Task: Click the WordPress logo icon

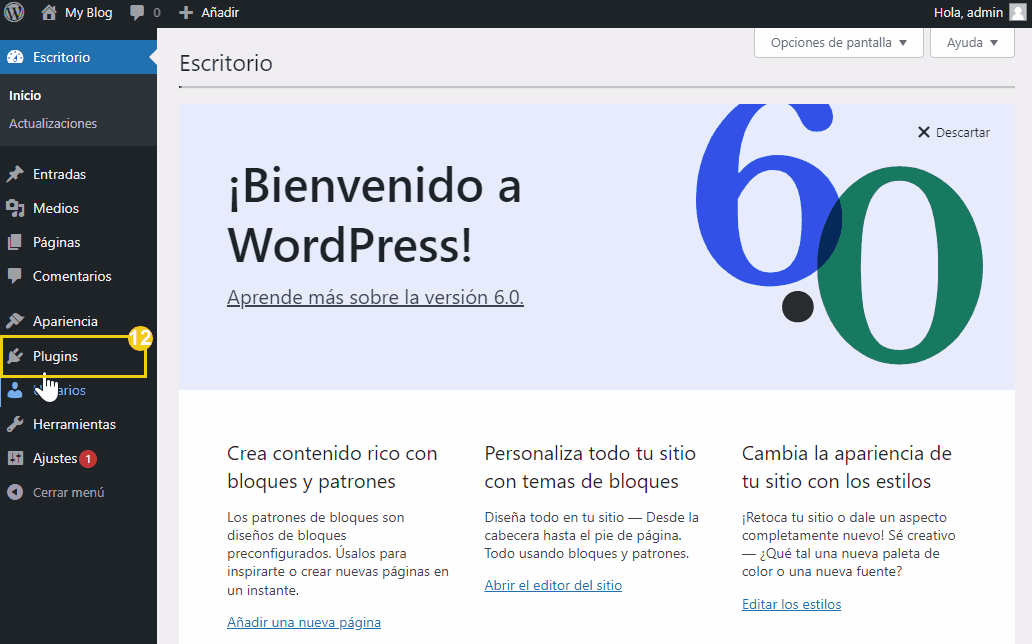Action: tap(14, 13)
